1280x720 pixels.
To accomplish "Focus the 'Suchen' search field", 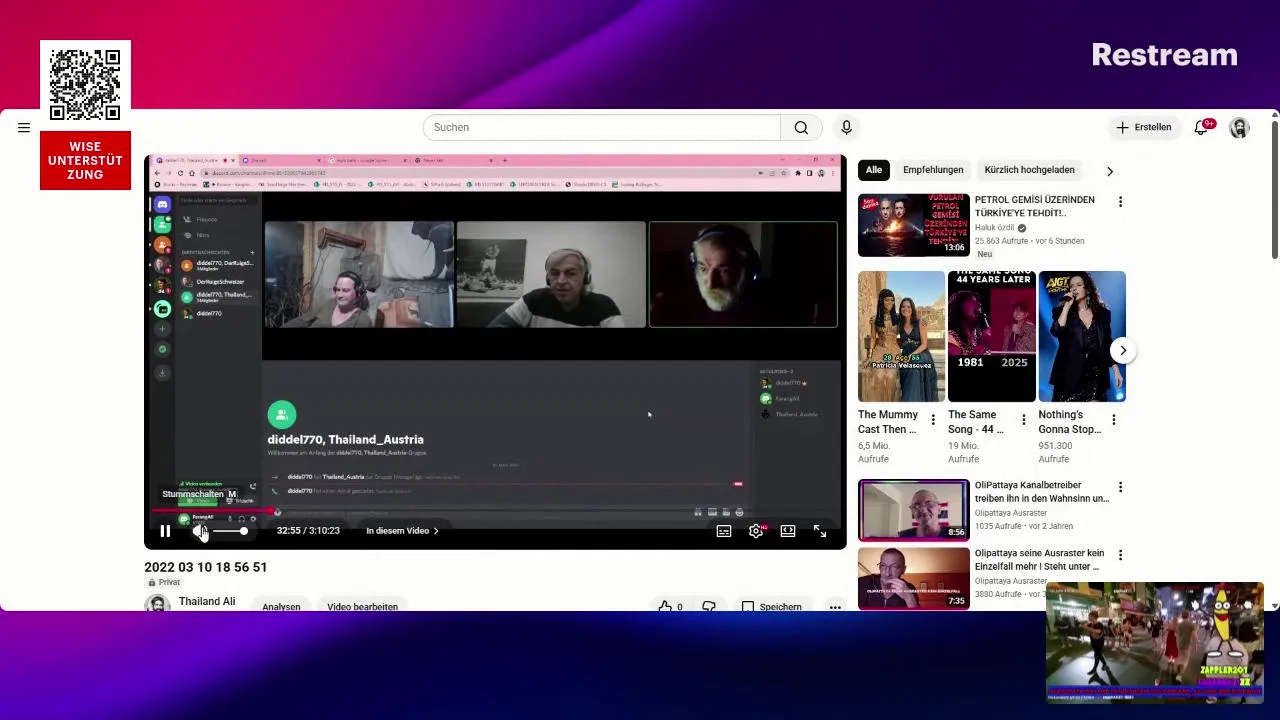I will (x=601, y=127).
